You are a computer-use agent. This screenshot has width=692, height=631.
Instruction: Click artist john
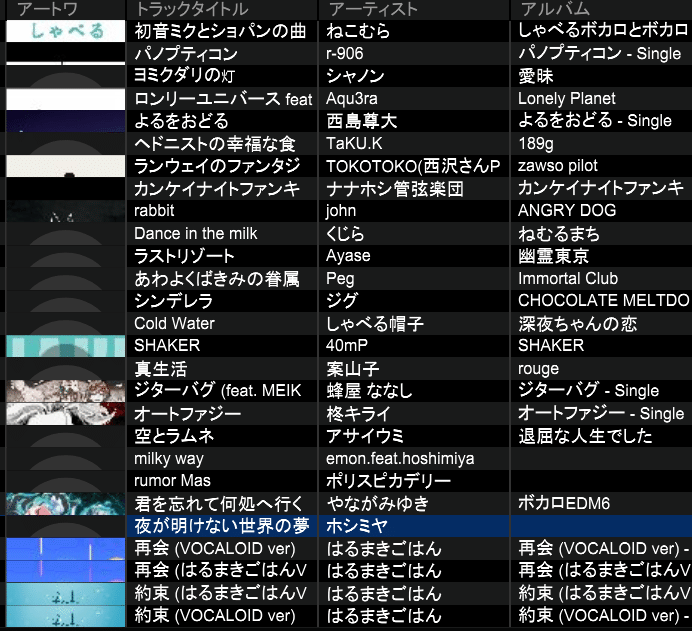341,211
